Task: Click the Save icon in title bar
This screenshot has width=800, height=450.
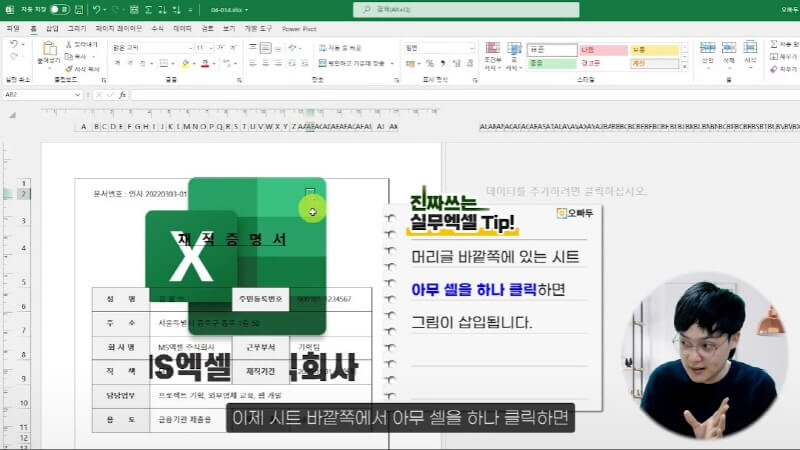Action: coord(79,9)
